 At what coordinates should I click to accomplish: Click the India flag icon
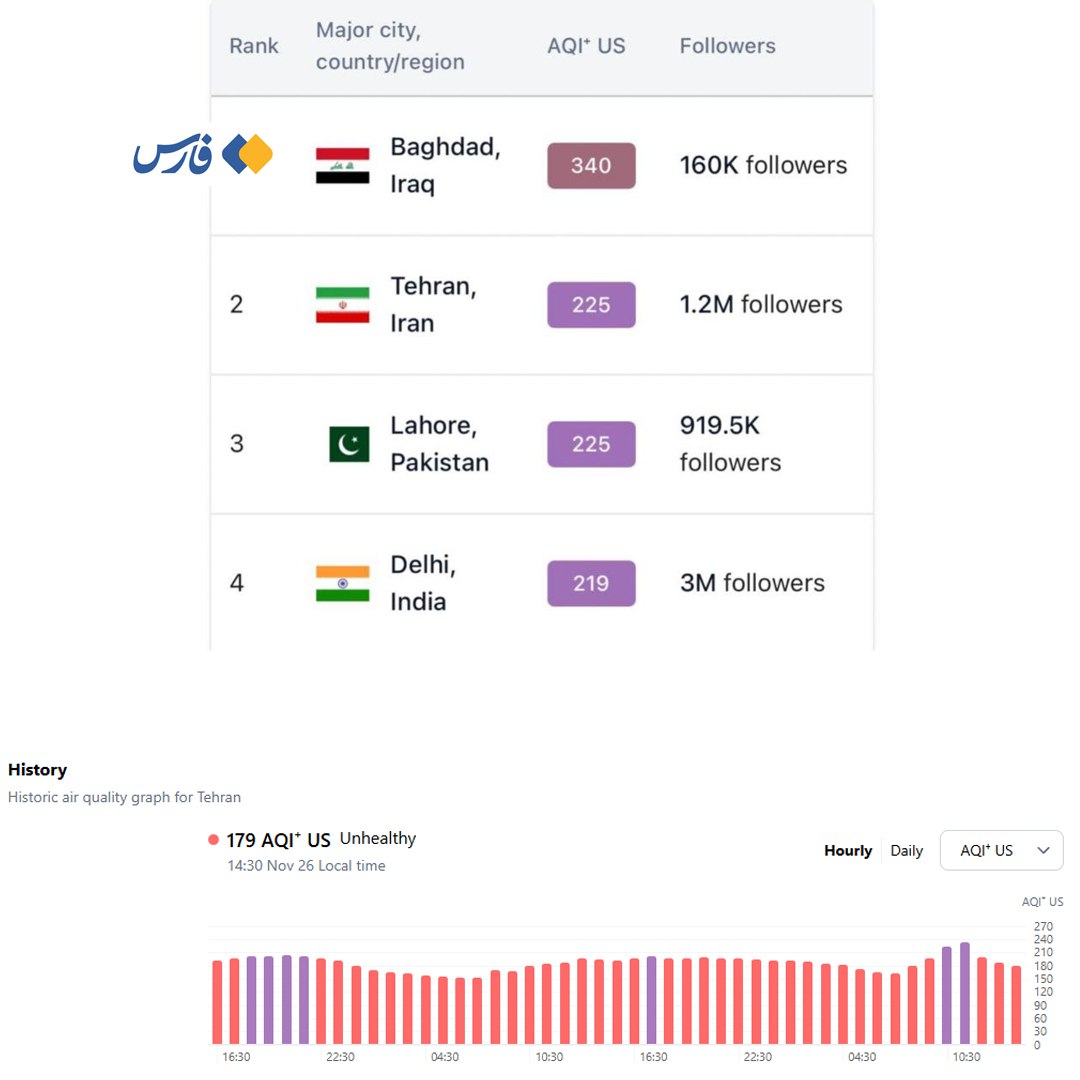[342, 583]
